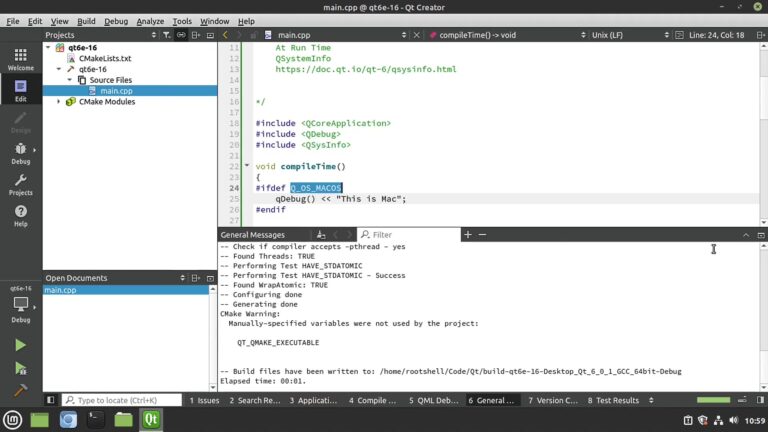This screenshot has height=432, width=768.
Task: Toggle the right sidebar visibility
Action: [760, 400]
